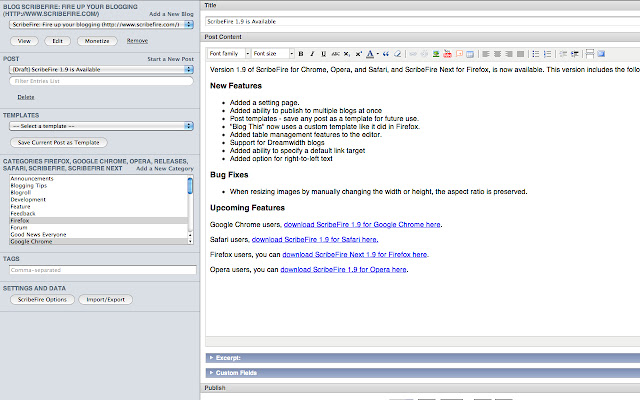This screenshot has height=400, width=640.
Task: Justify text fully
Action: 520,54
